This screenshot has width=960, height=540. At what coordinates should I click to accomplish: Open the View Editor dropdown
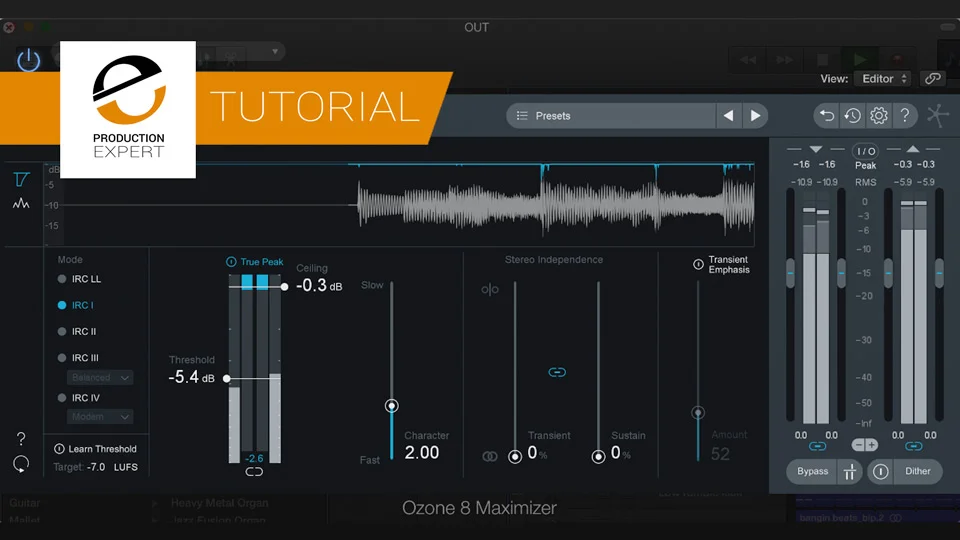884,78
